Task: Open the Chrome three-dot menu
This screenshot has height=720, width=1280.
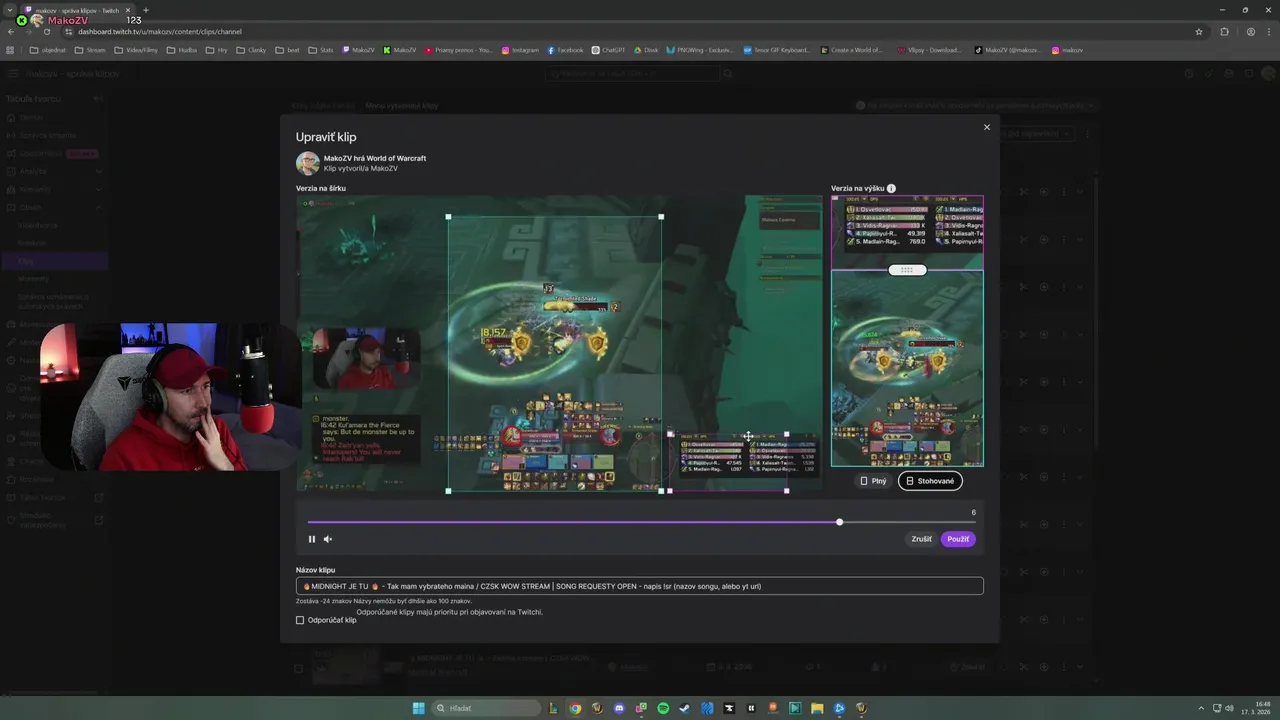Action: tap(1268, 31)
